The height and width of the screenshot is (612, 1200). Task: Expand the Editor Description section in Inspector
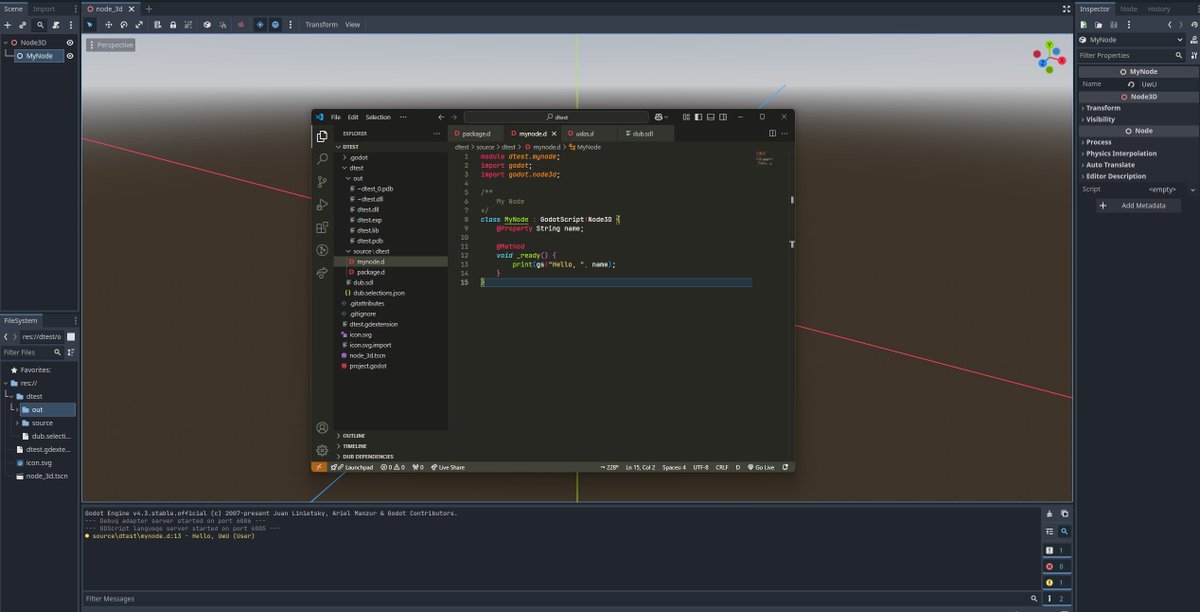click(1138, 176)
